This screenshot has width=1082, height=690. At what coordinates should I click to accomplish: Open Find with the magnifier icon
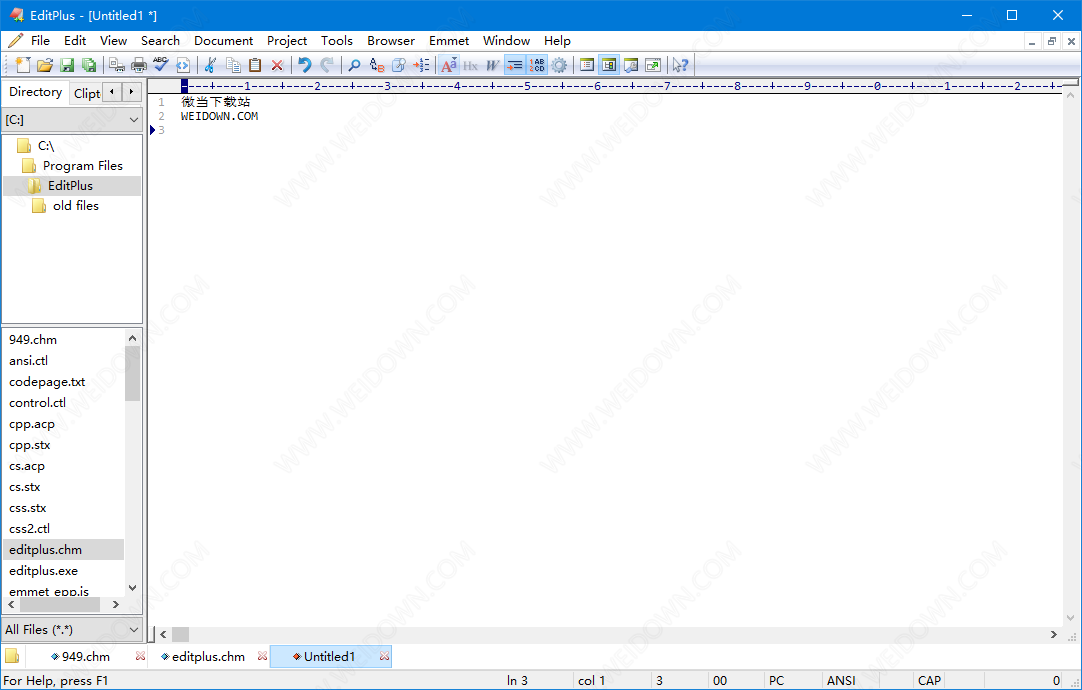pos(354,65)
